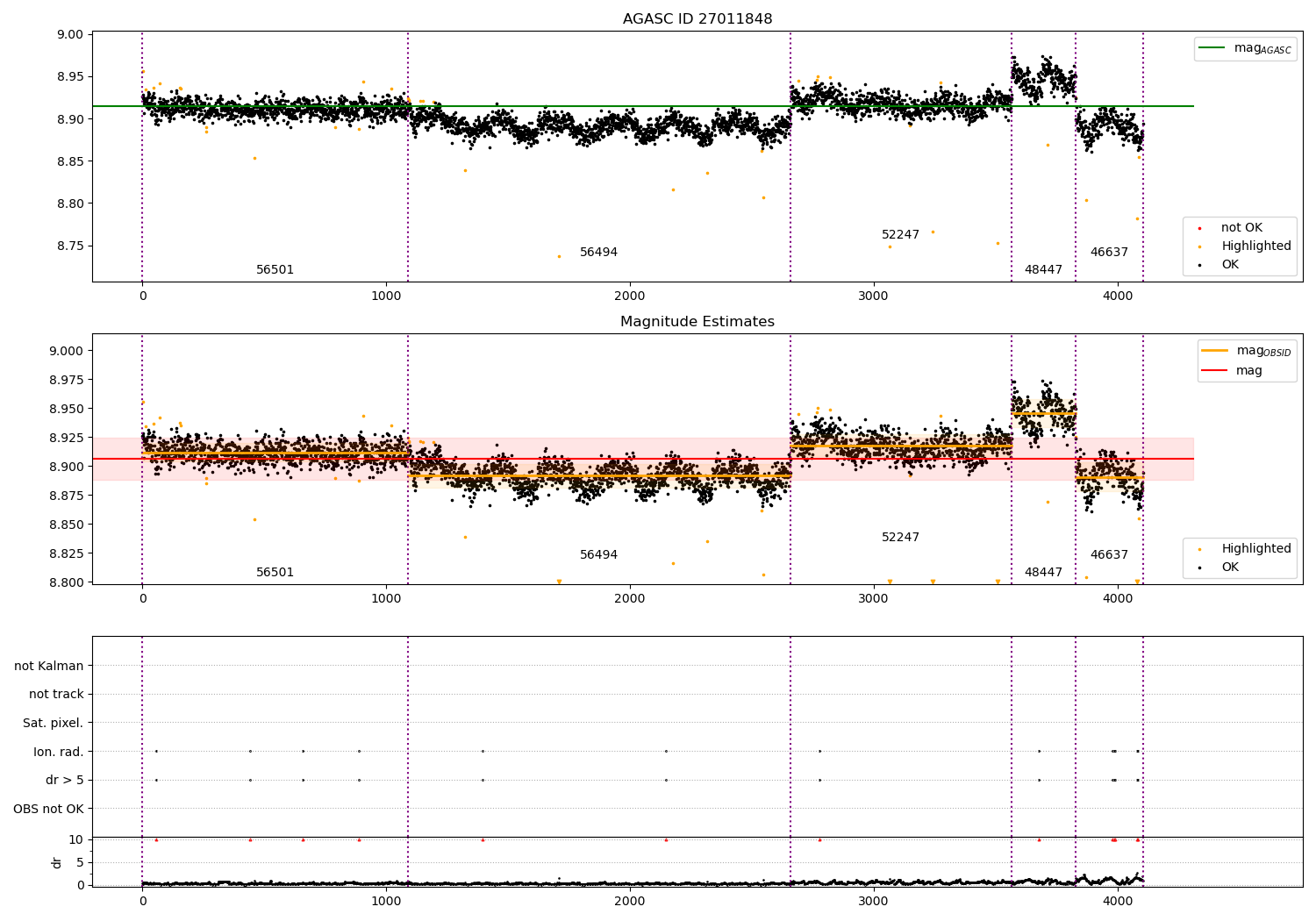
Task: Click obsid label 46637 in the AGASC ID plot
Action: pyautogui.click(x=1109, y=253)
